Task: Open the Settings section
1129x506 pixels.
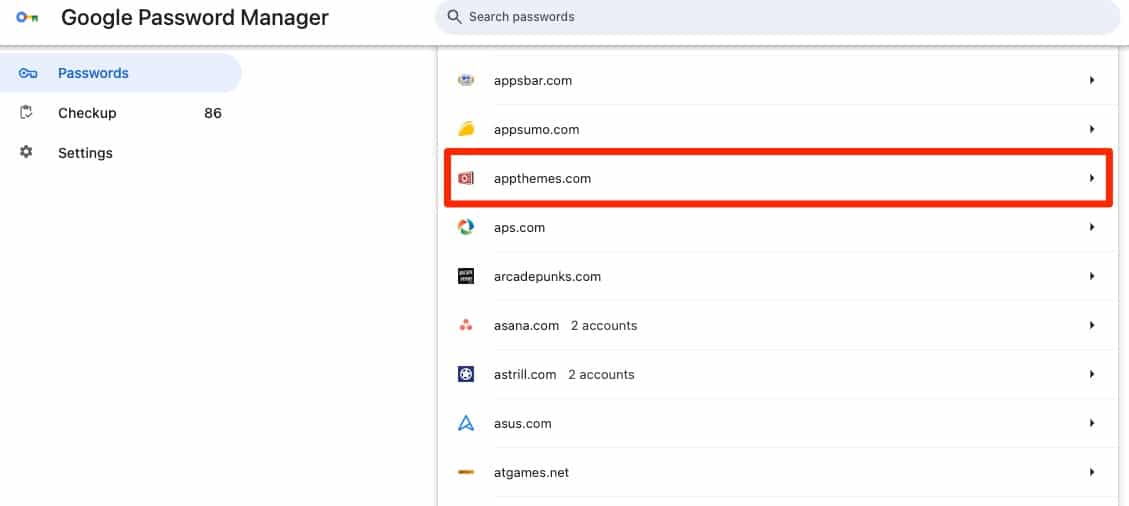Action: pyautogui.click(x=120, y=153)
